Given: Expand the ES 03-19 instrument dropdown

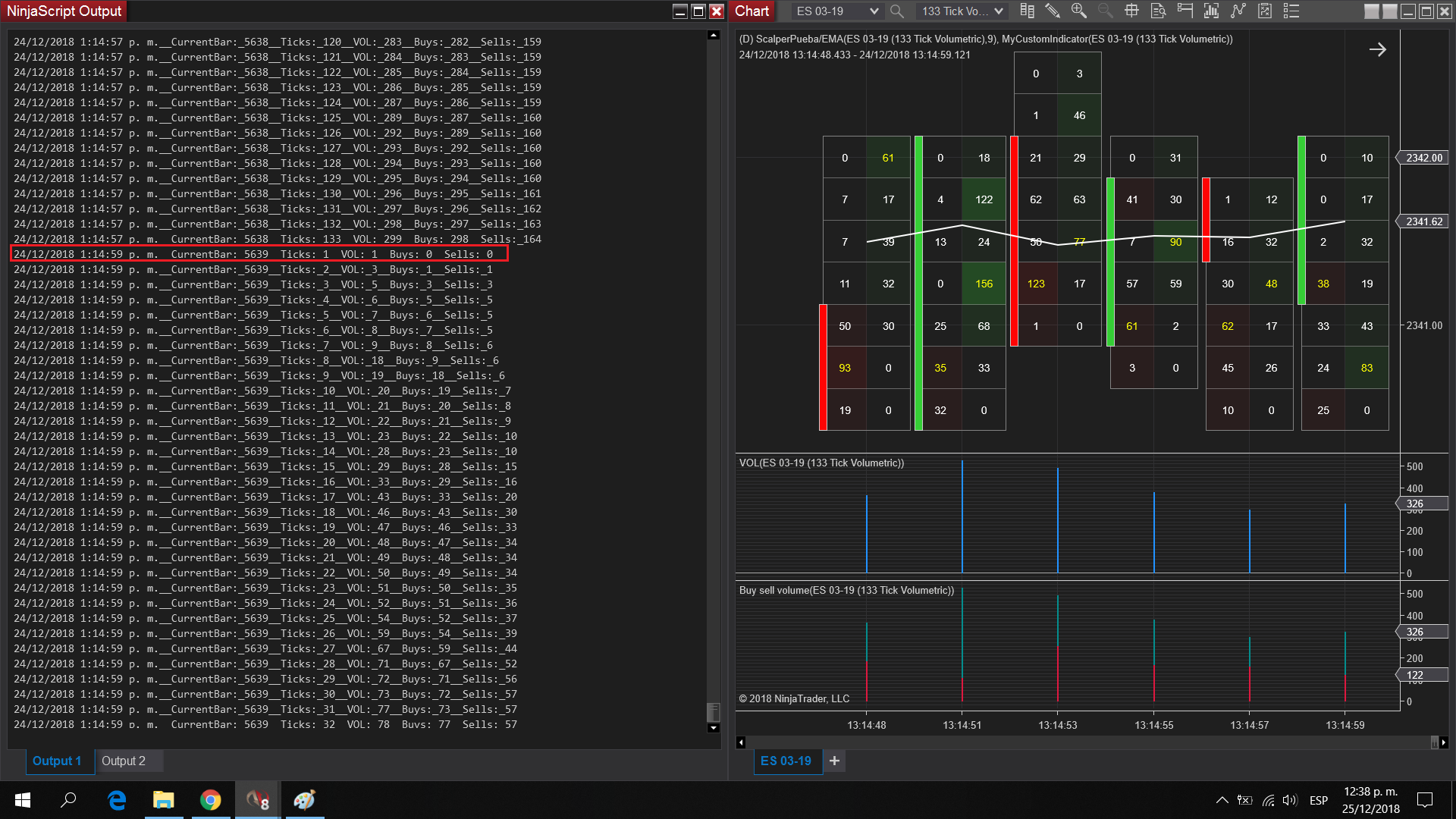Looking at the screenshot, I should tap(874, 11).
